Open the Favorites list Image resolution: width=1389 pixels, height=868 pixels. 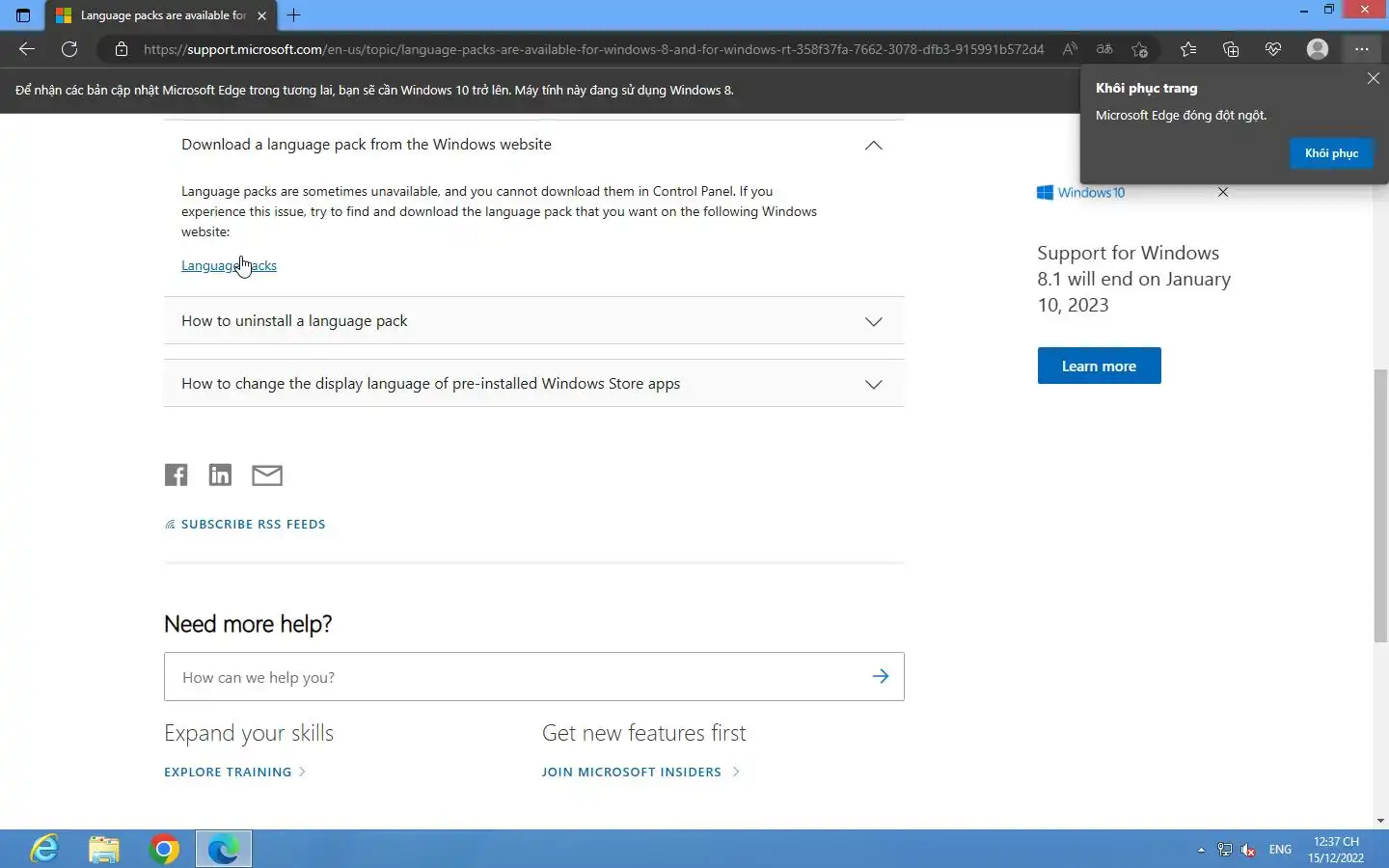pos(1188,49)
